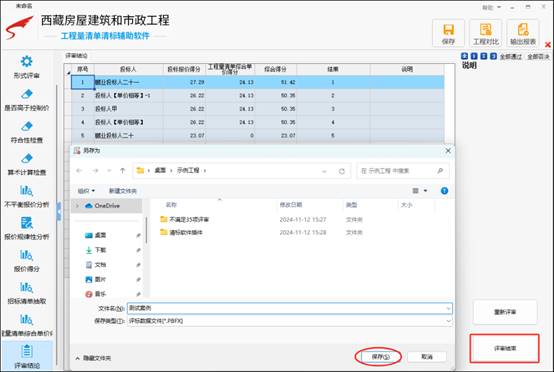554x372 pixels.
Task: Expand the OneDrive tree node
Action: pyautogui.click(x=77, y=206)
